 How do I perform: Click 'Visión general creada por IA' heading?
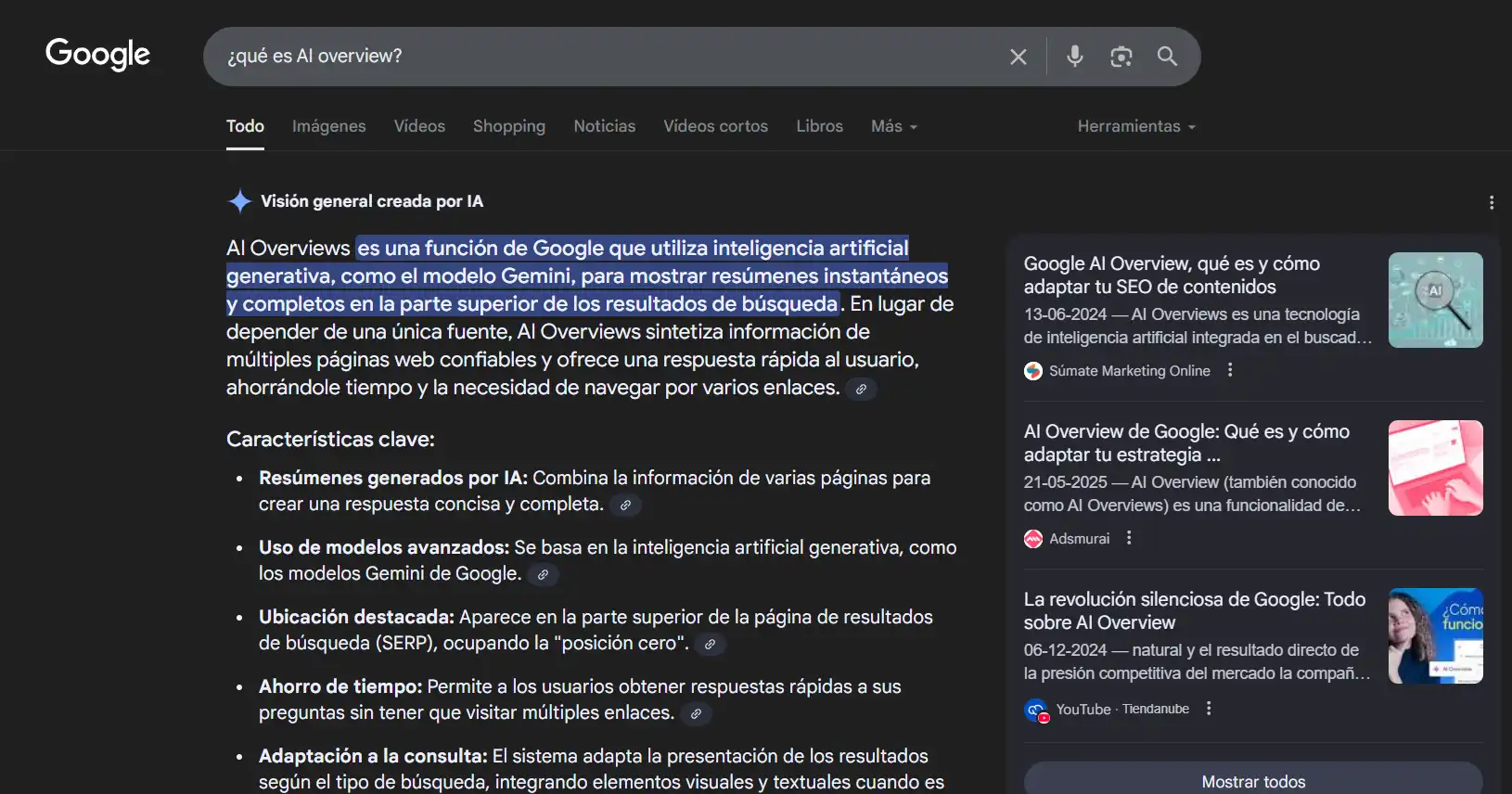point(372,201)
